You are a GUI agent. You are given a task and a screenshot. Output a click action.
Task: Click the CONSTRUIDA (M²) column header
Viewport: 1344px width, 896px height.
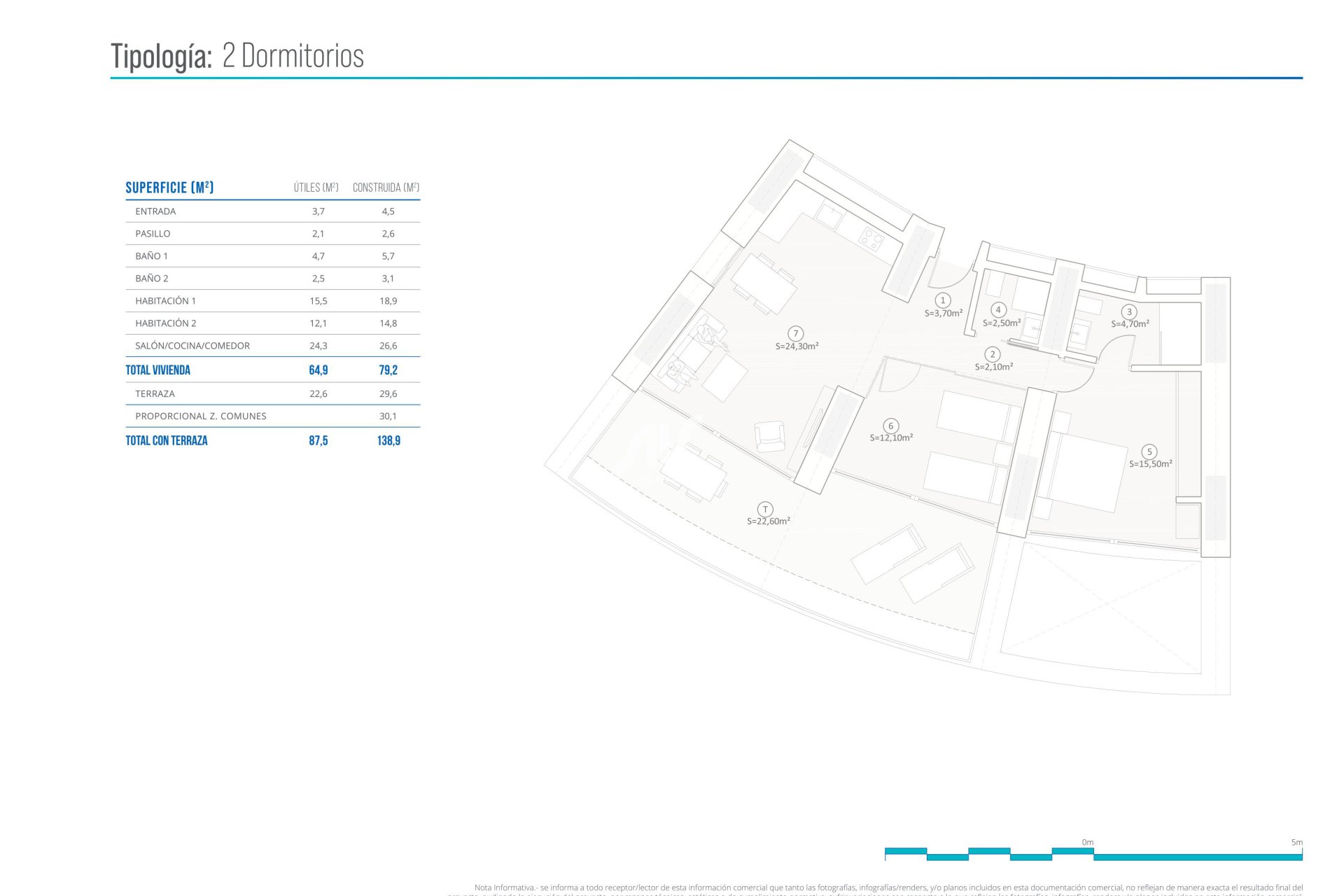coord(386,188)
